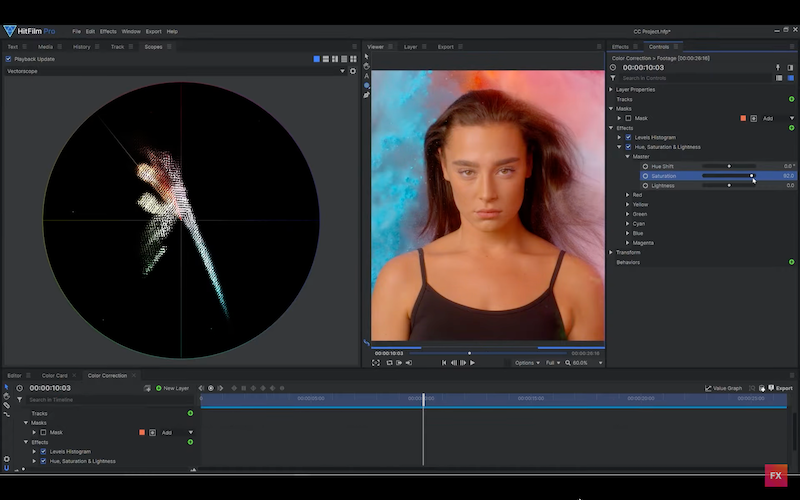Image resolution: width=800 pixels, height=500 pixels.
Task: Add a new Behavior with the green plus
Action: [791, 262]
